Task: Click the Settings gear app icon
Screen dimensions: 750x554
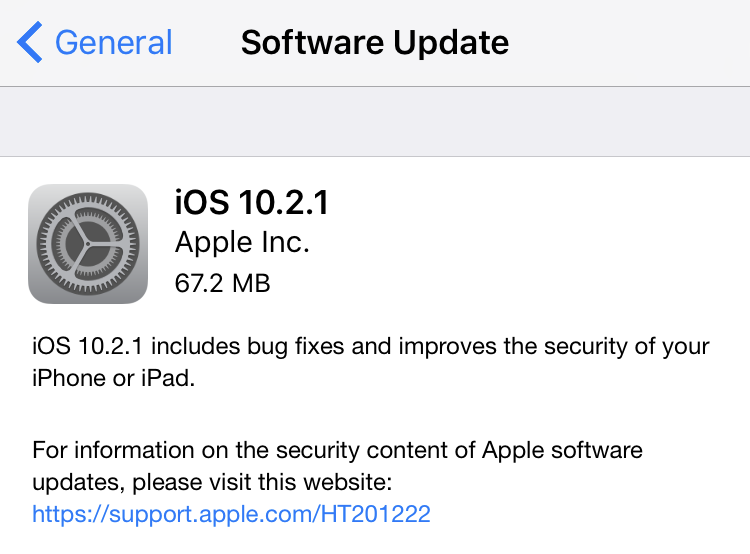Action: pyautogui.click(x=88, y=244)
